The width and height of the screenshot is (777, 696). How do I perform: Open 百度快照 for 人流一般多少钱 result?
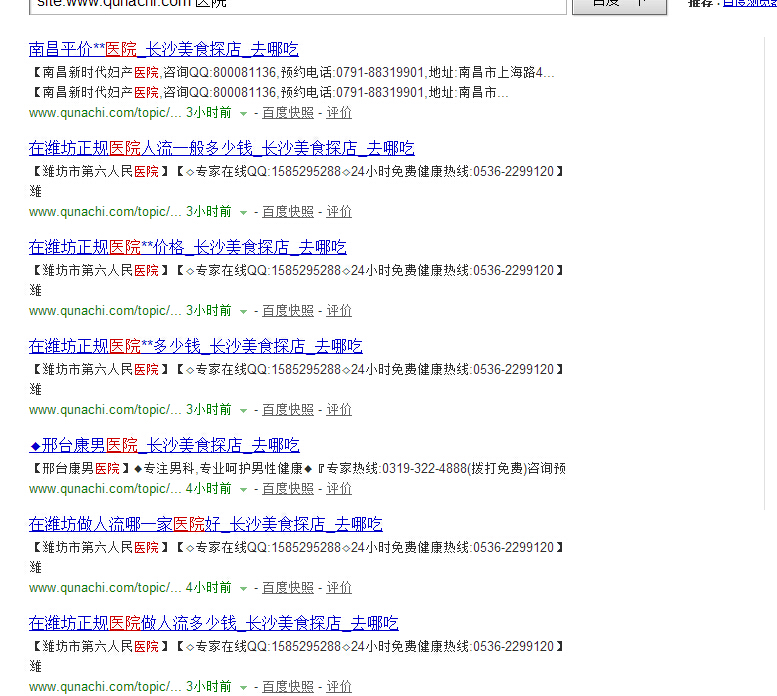288,212
